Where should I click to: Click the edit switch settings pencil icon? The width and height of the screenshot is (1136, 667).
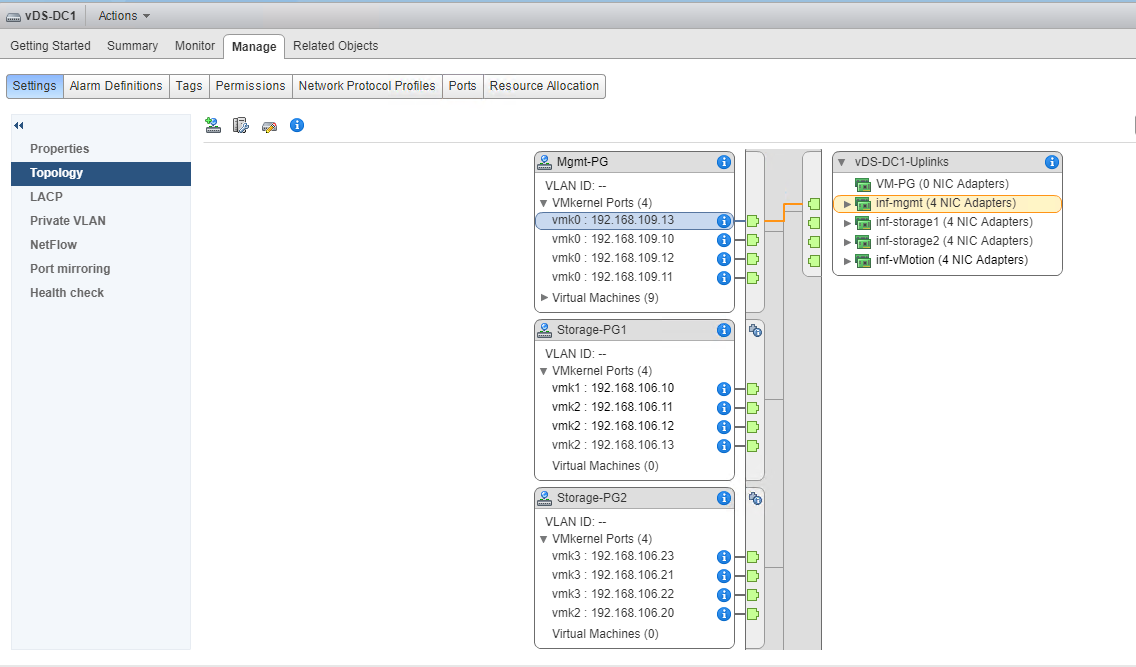click(x=269, y=126)
